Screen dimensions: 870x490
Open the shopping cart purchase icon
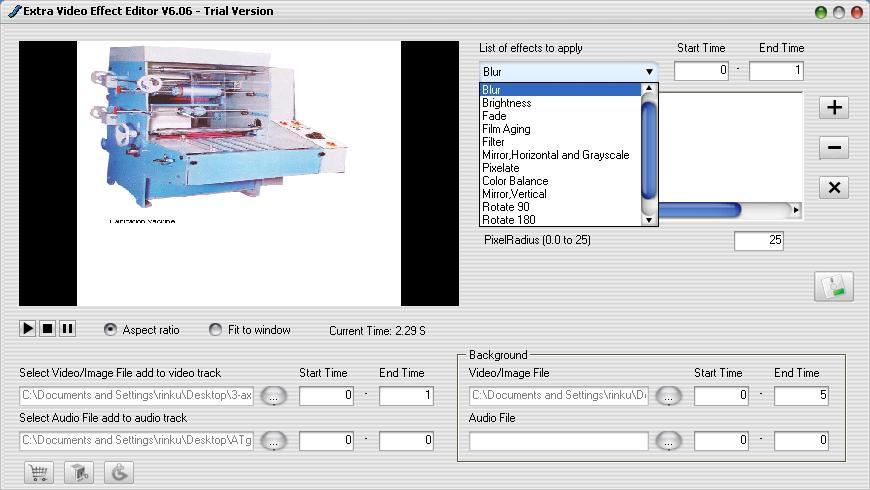[x=39, y=473]
